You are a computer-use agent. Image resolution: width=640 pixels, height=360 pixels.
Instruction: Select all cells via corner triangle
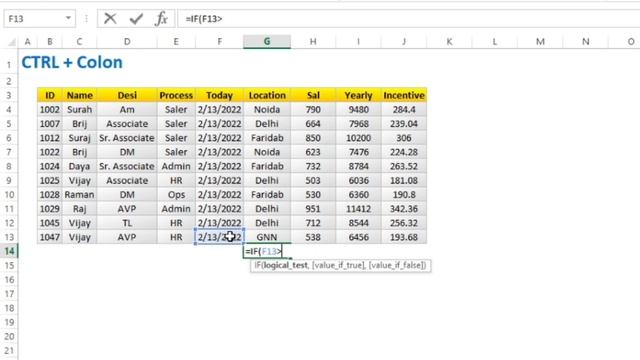(12, 42)
